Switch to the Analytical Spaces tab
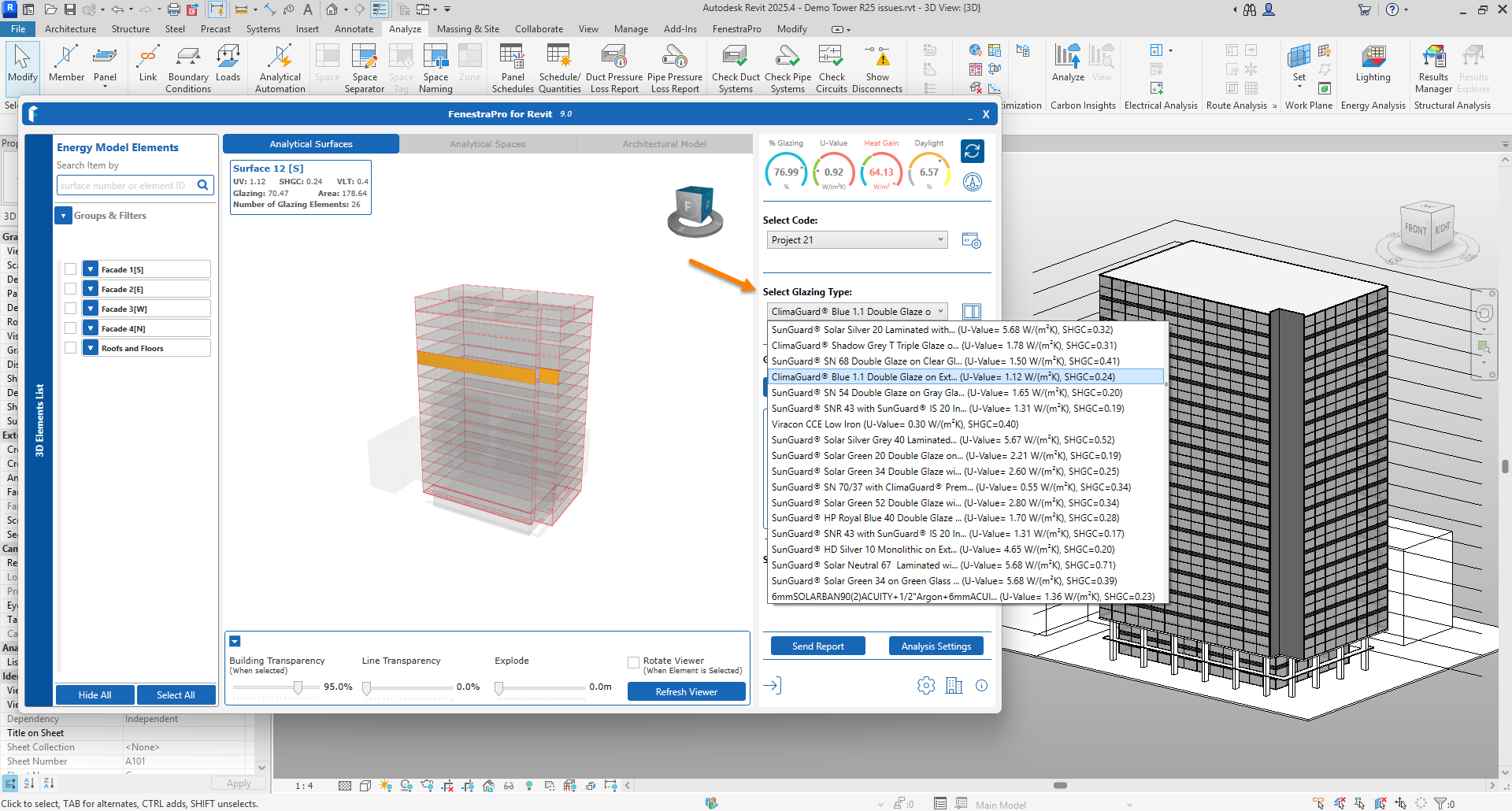Image resolution: width=1512 pixels, height=811 pixels. pyautogui.click(x=487, y=144)
